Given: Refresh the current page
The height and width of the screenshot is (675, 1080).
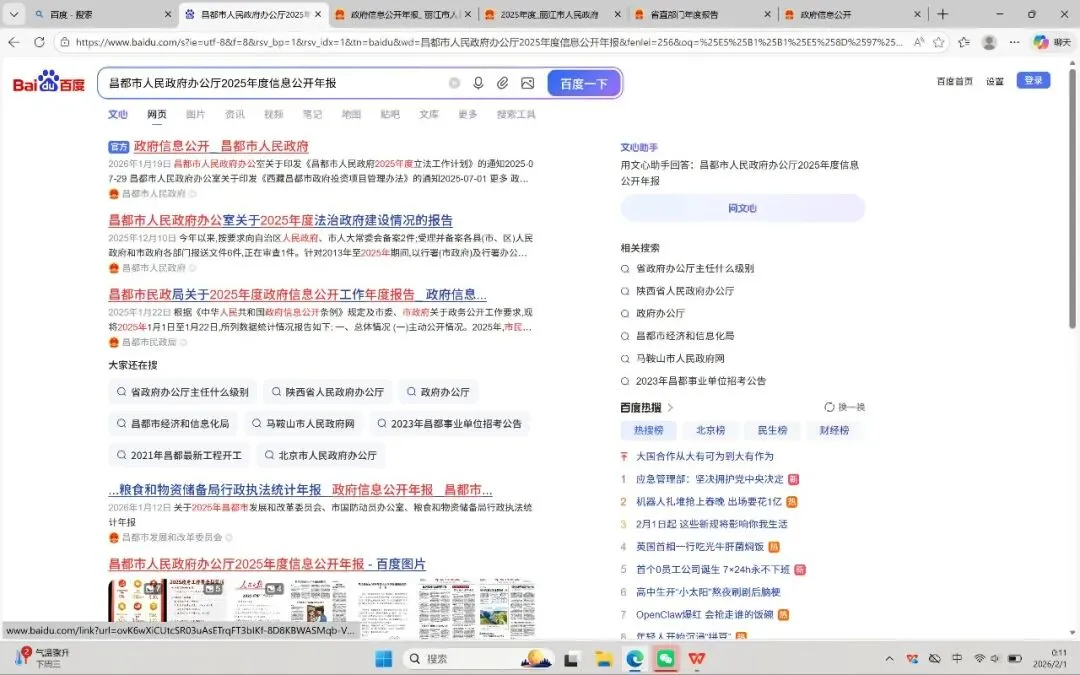Looking at the screenshot, I should click(39, 42).
